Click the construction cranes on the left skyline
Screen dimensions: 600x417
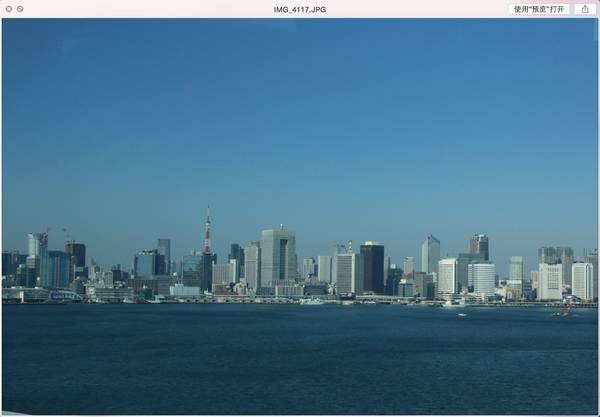click(67, 236)
